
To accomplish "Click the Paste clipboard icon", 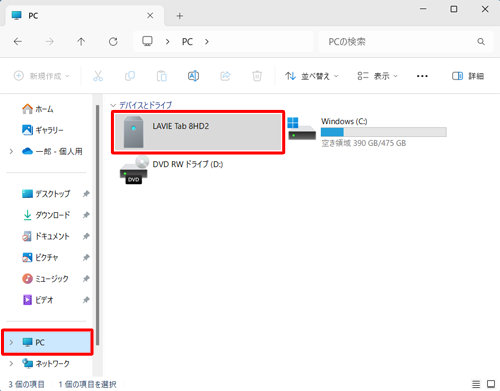I will tap(162, 76).
